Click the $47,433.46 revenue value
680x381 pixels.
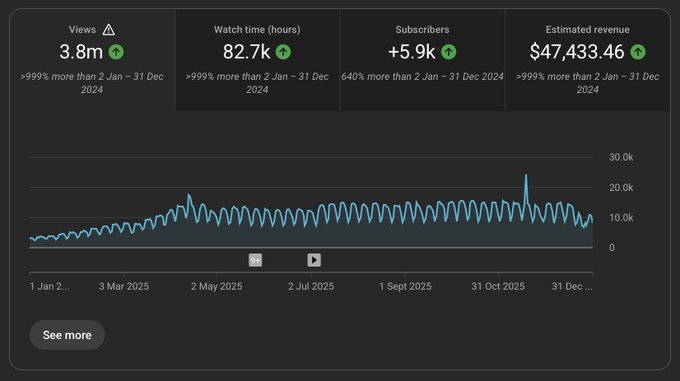click(577, 52)
